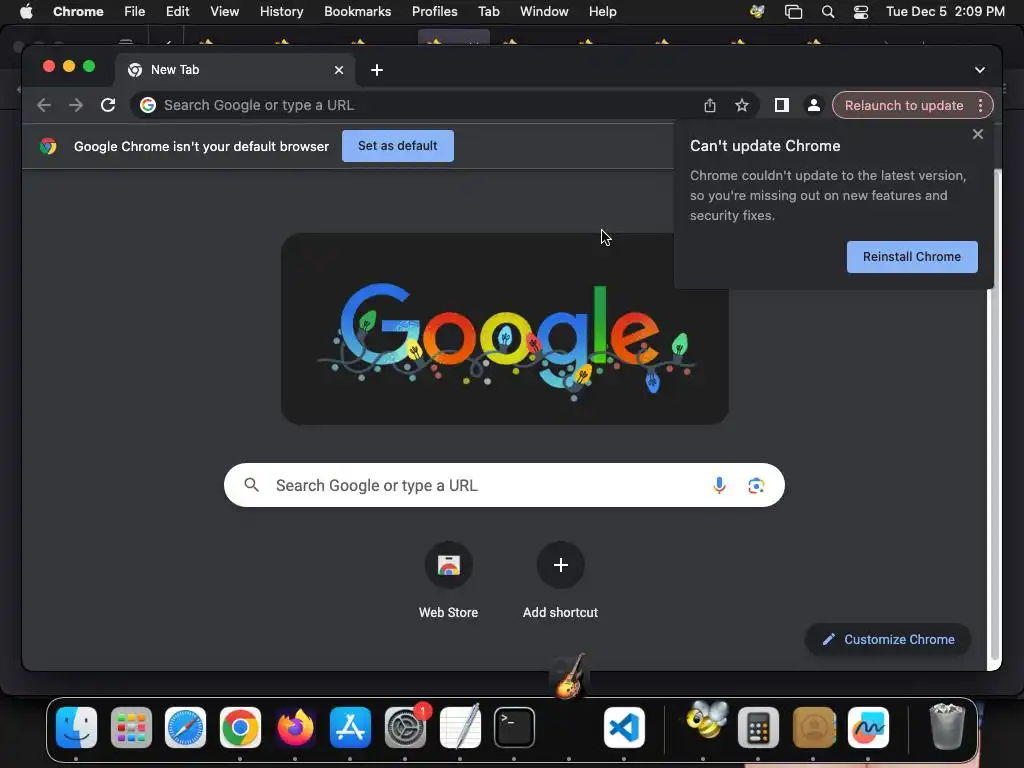This screenshot has width=1024, height=768.
Task: Go forward with the forward arrow
Action: click(76, 105)
